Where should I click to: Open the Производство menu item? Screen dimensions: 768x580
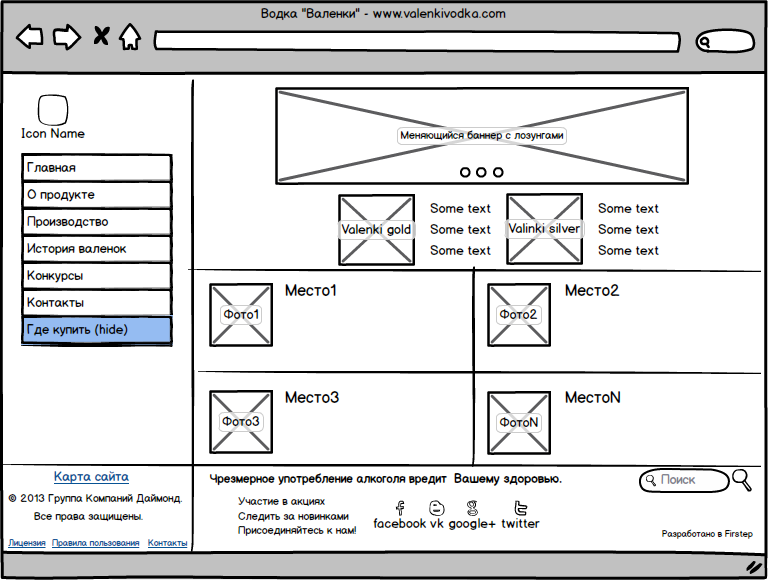pyautogui.click(x=96, y=221)
